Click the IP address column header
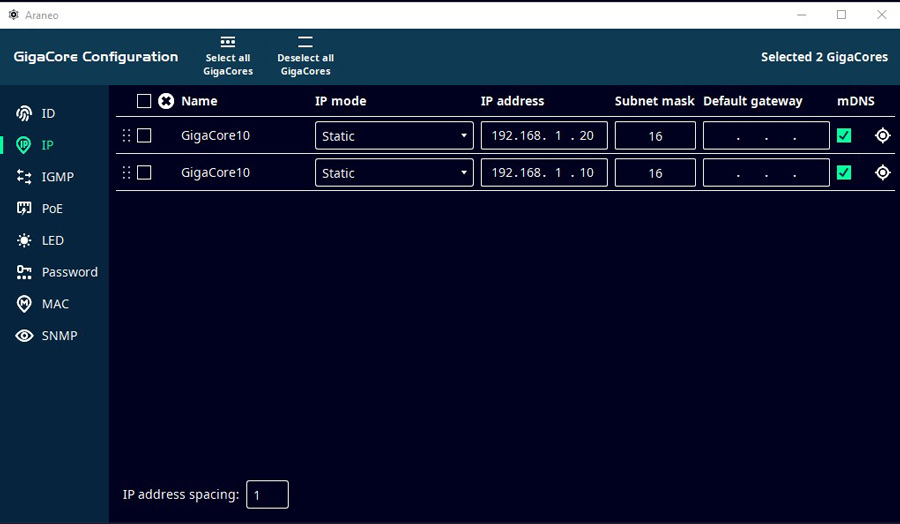This screenshot has width=900, height=524. tap(512, 101)
